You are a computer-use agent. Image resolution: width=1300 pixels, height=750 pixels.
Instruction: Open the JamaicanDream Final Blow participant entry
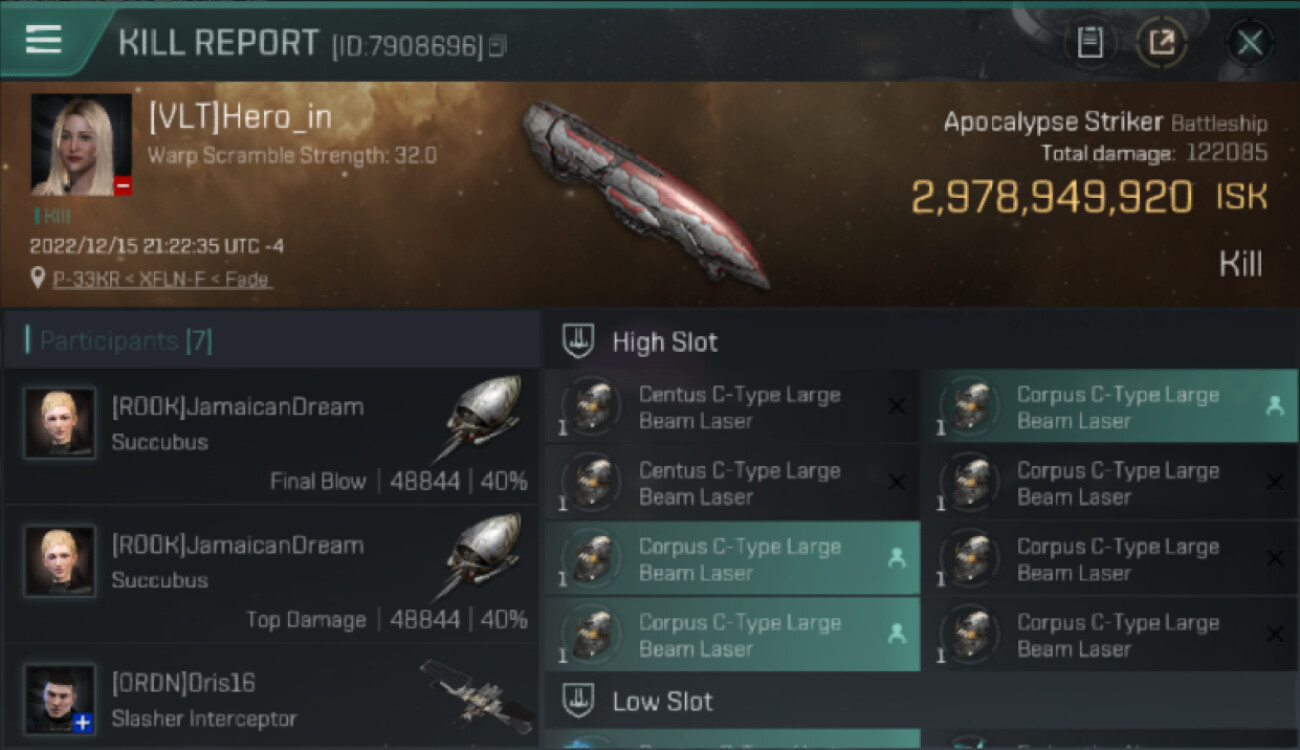(271, 437)
